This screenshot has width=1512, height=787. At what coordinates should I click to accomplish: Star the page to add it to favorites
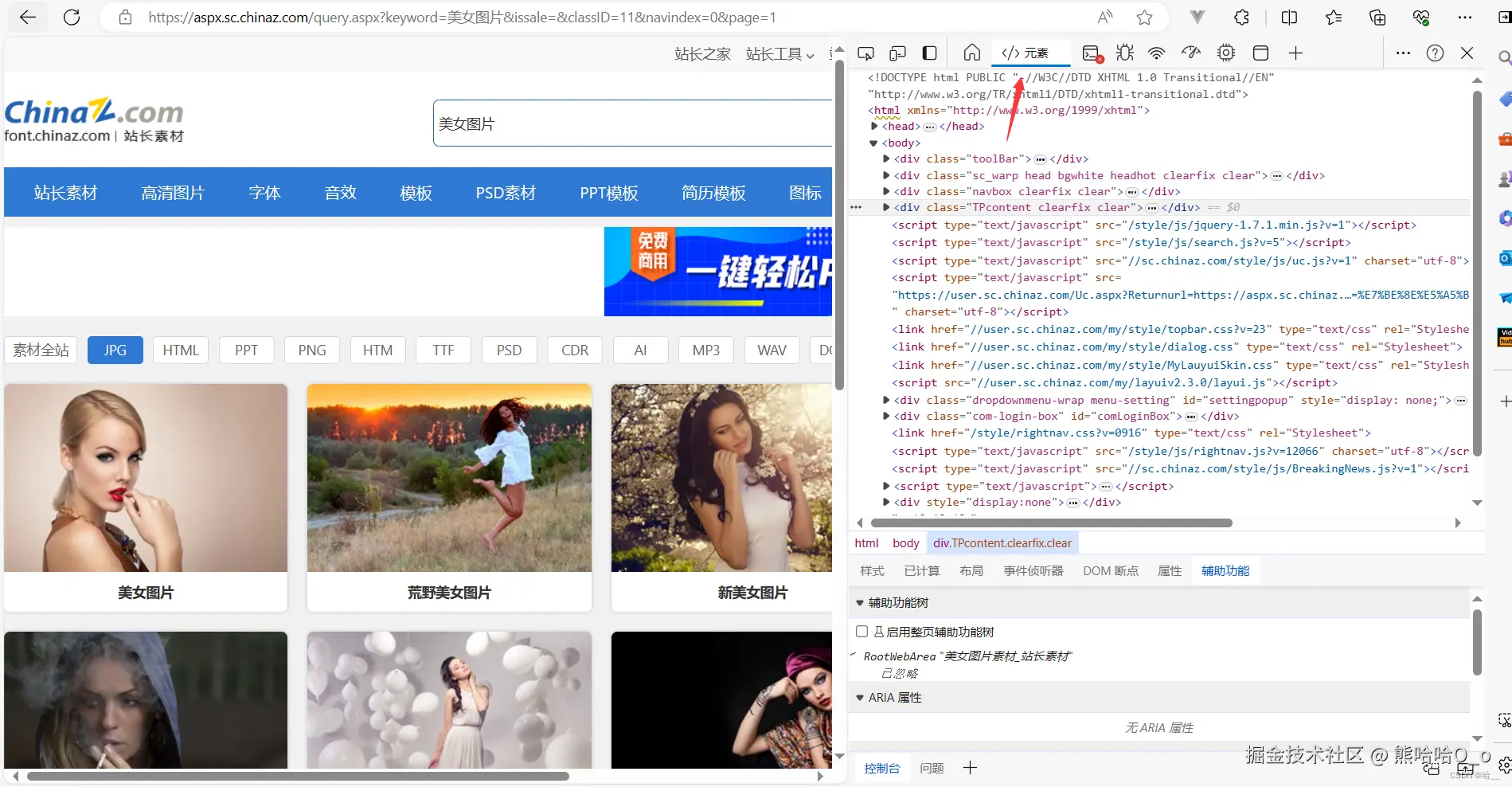pyautogui.click(x=1144, y=17)
